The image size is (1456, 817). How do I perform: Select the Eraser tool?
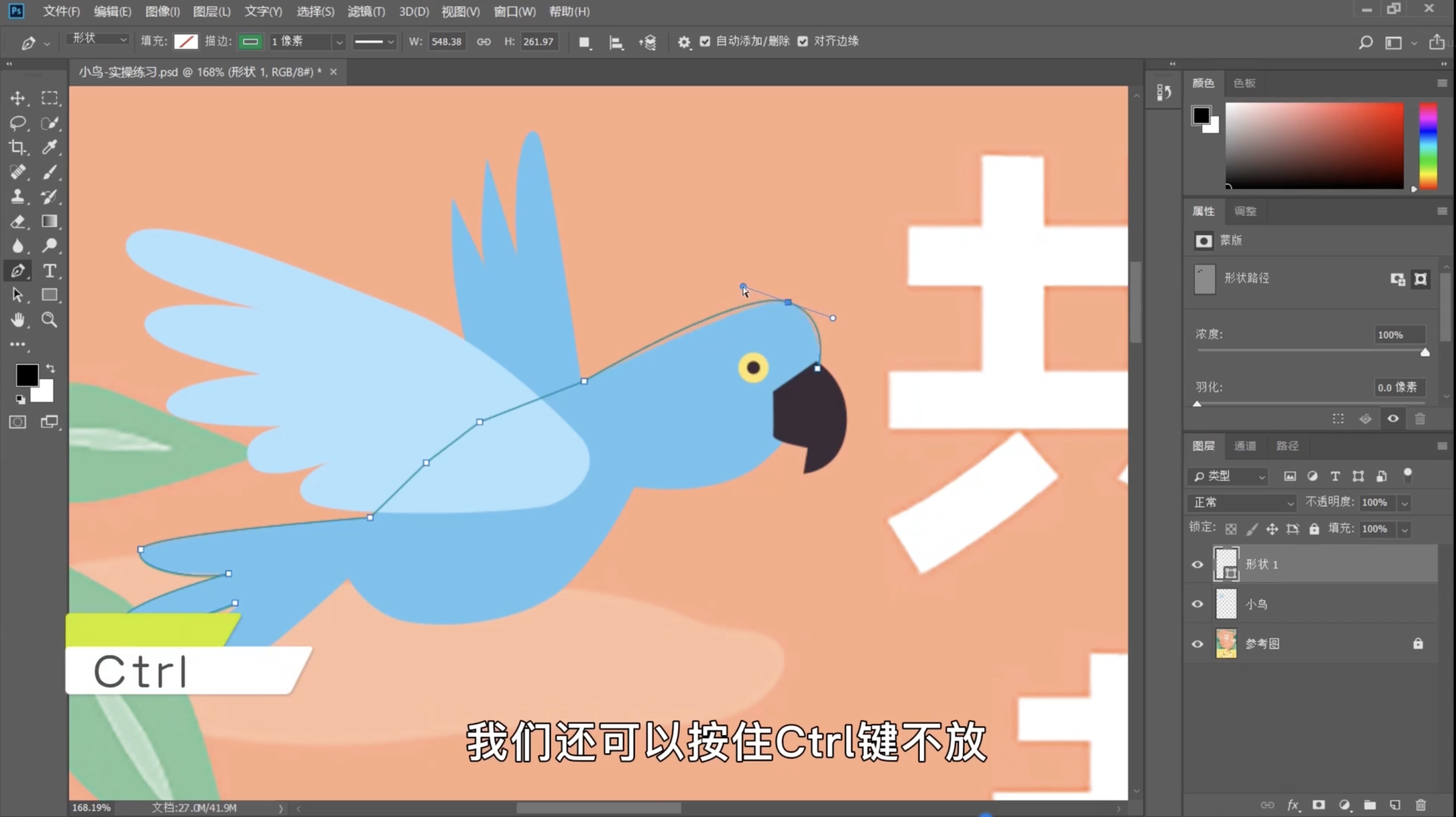point(18,221)
